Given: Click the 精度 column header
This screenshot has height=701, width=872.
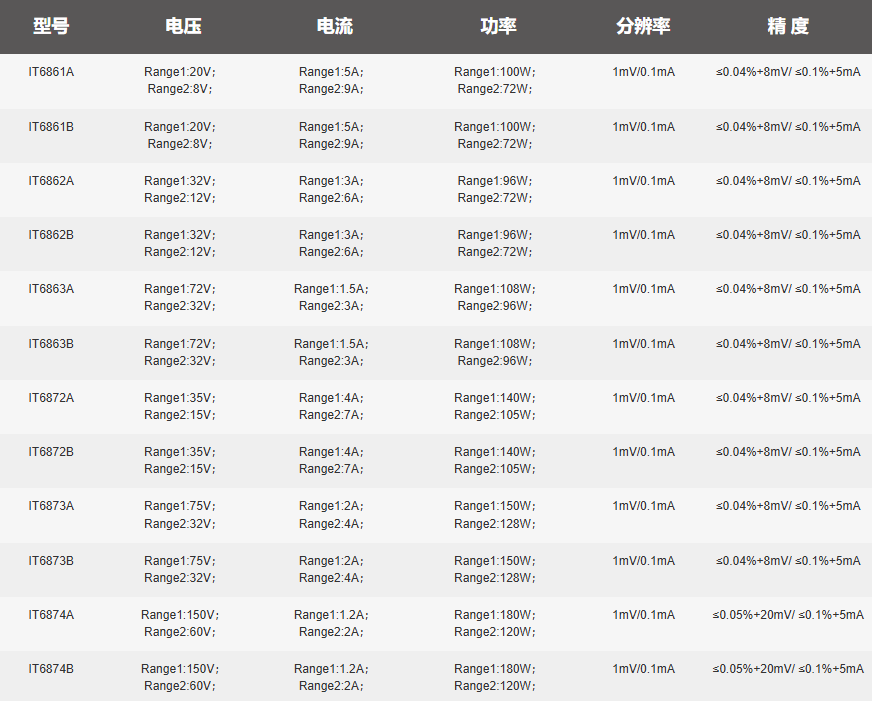Looking at the screenshot, I should [788, 26].
